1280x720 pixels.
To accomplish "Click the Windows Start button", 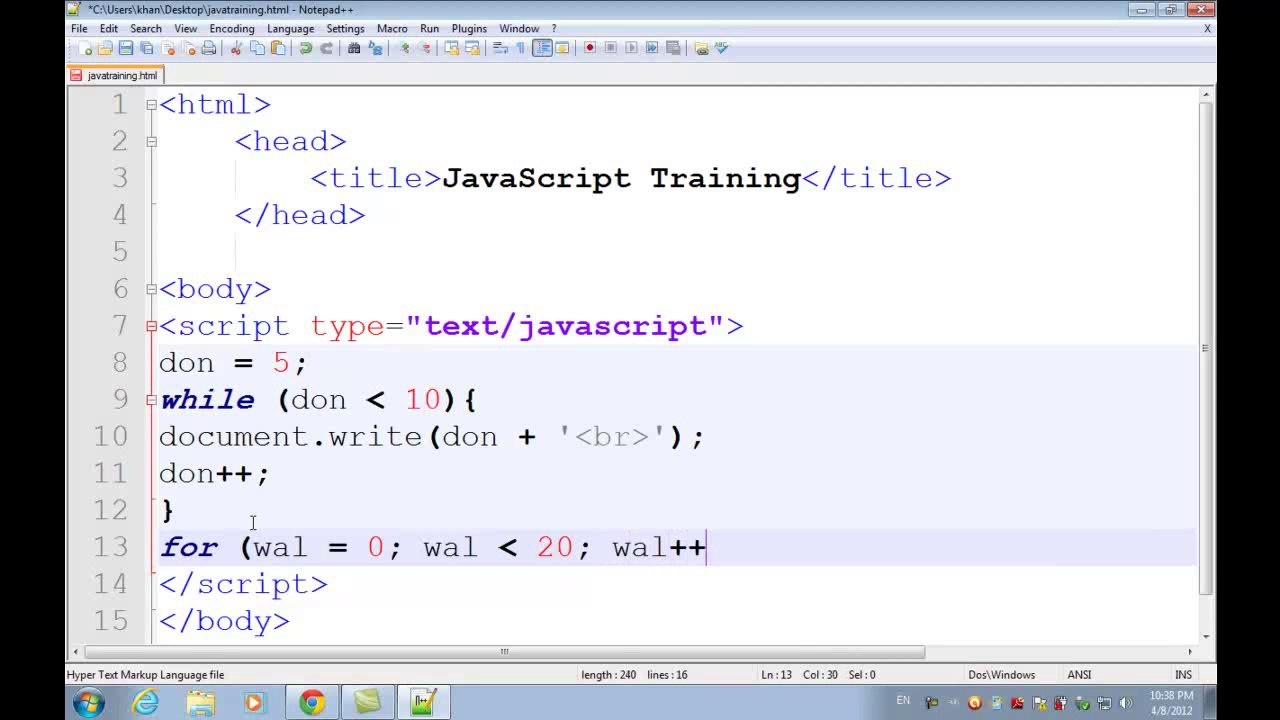I will (x=88, y=703).
